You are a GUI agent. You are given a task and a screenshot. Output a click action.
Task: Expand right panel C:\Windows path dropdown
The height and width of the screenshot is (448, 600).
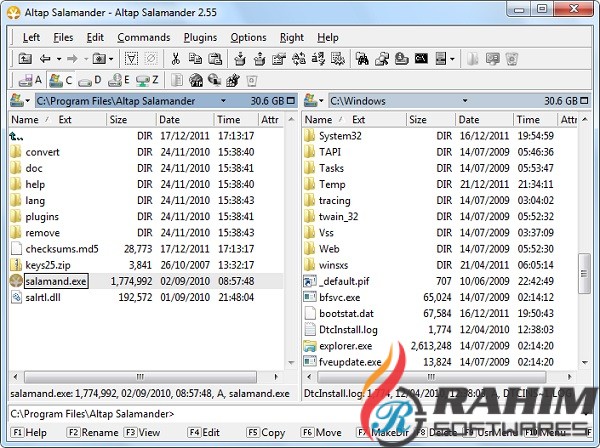(465, 101)
